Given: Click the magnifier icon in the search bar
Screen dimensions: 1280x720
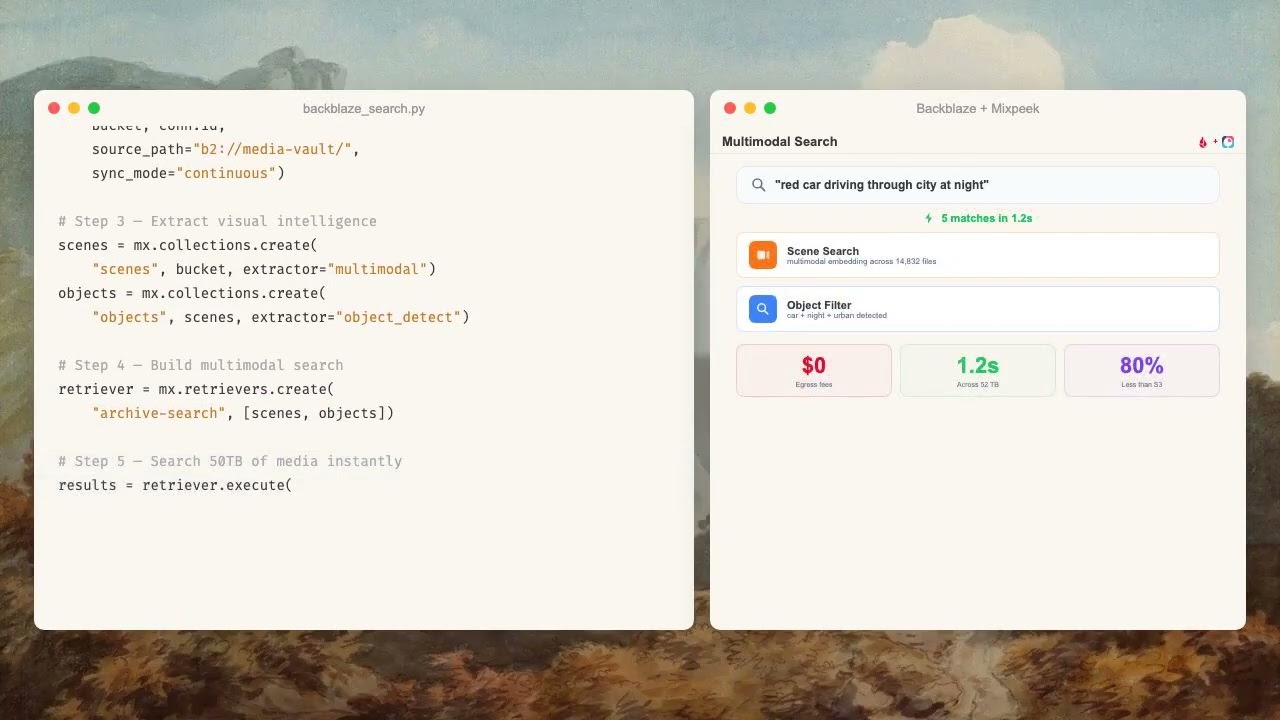Looking at the screenshot, I should (x=759, y=185).
